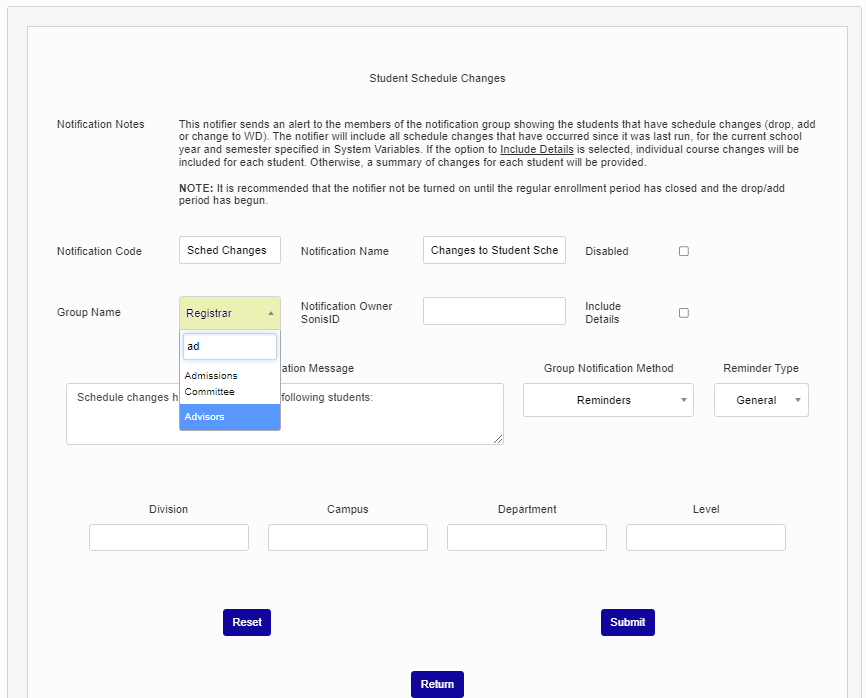Screen dimensions: 866x698
Task: Submit the notification form
Action: coord(627,622)
